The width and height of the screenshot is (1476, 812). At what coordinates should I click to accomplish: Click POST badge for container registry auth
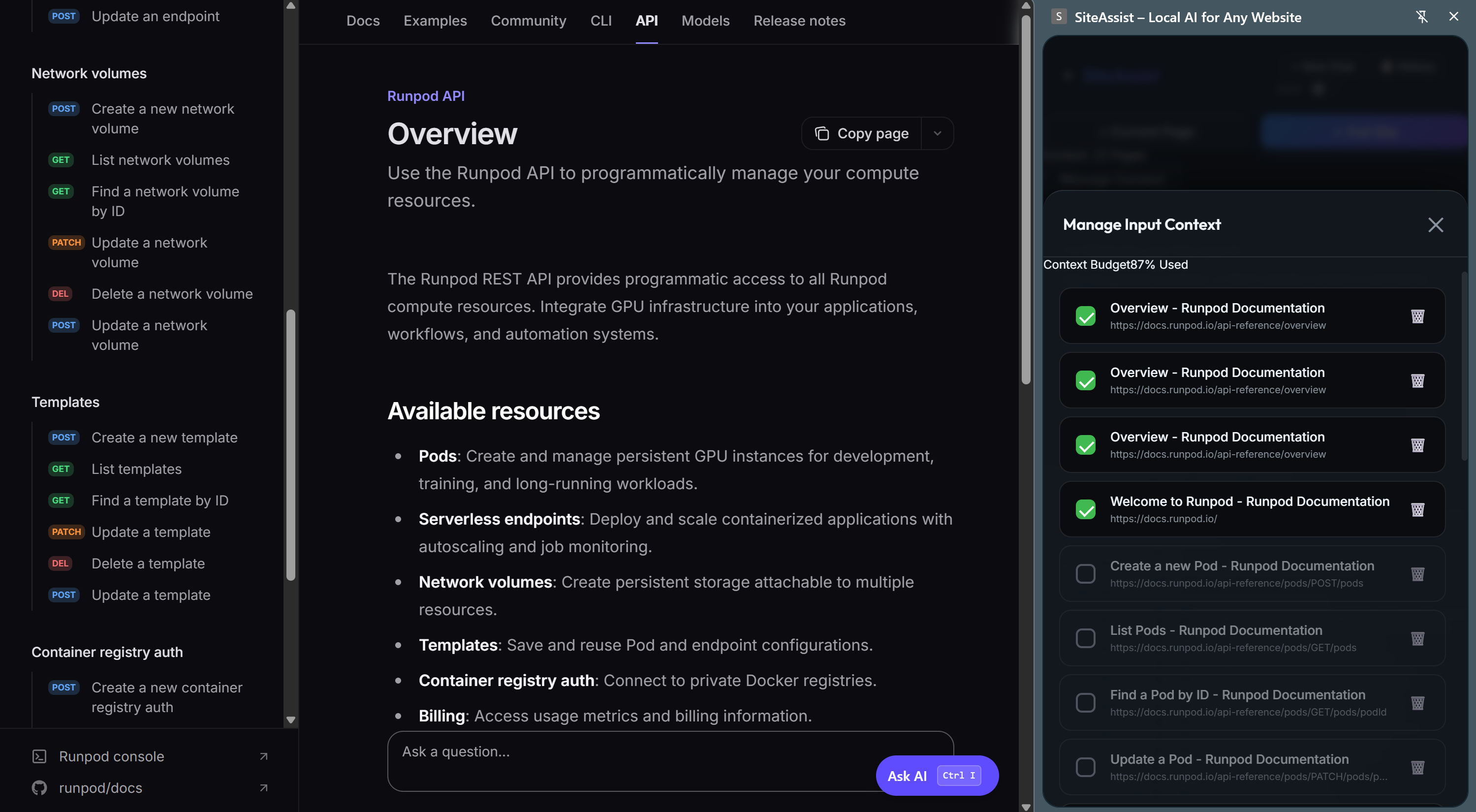[x=63, y=687]
